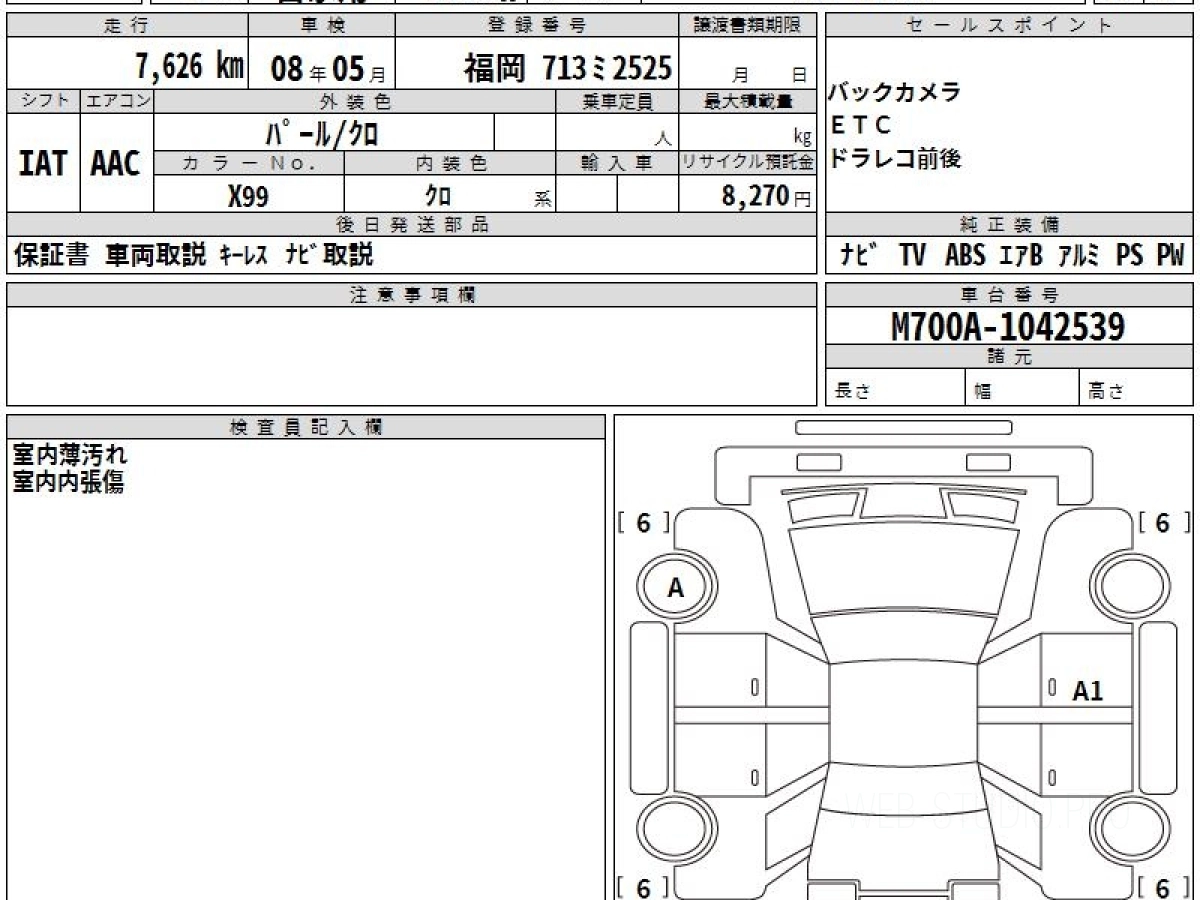
Task: Click the ドラレコ前後 sales point text
Action: [894, 159]
